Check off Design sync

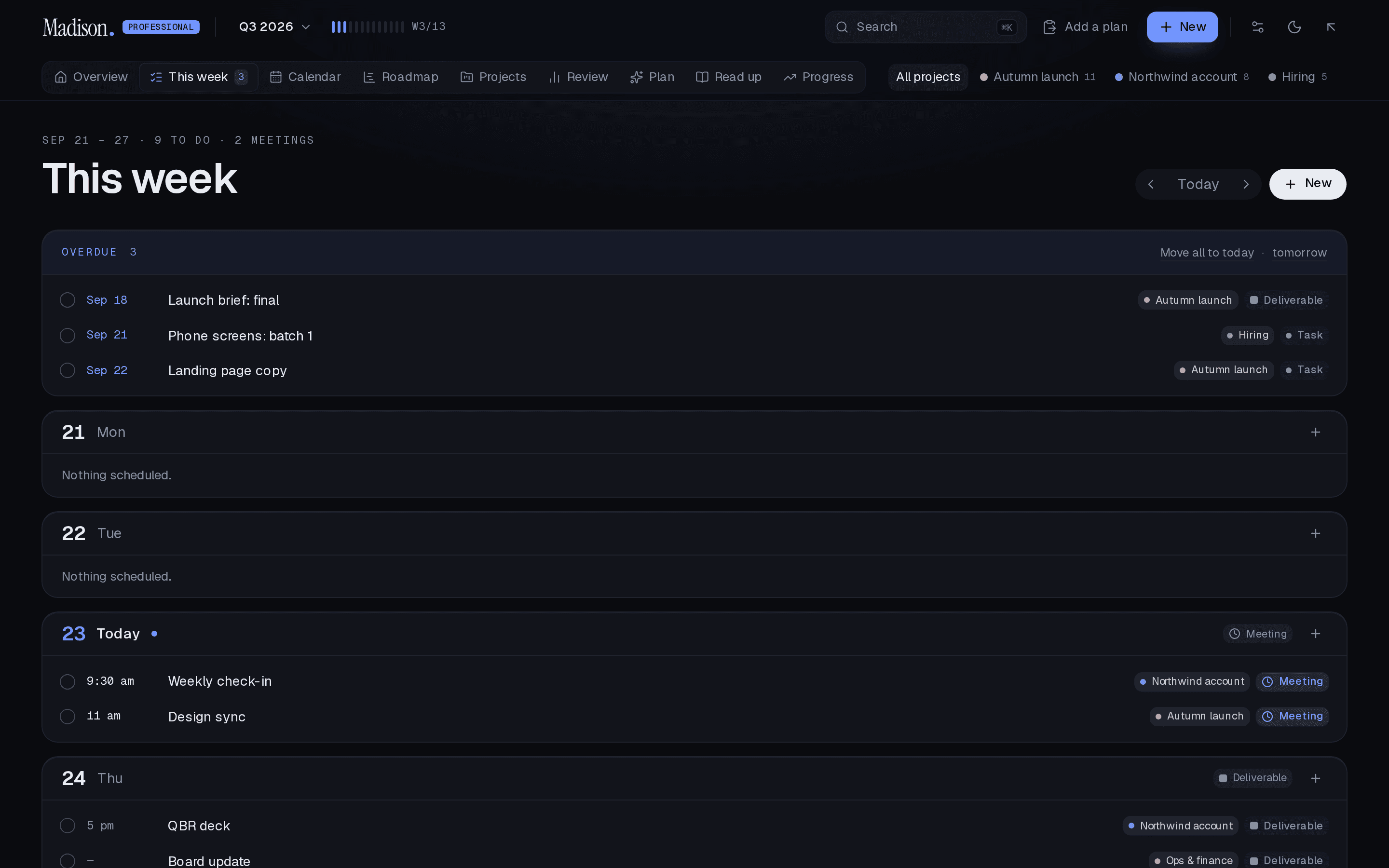click(68, 717)
